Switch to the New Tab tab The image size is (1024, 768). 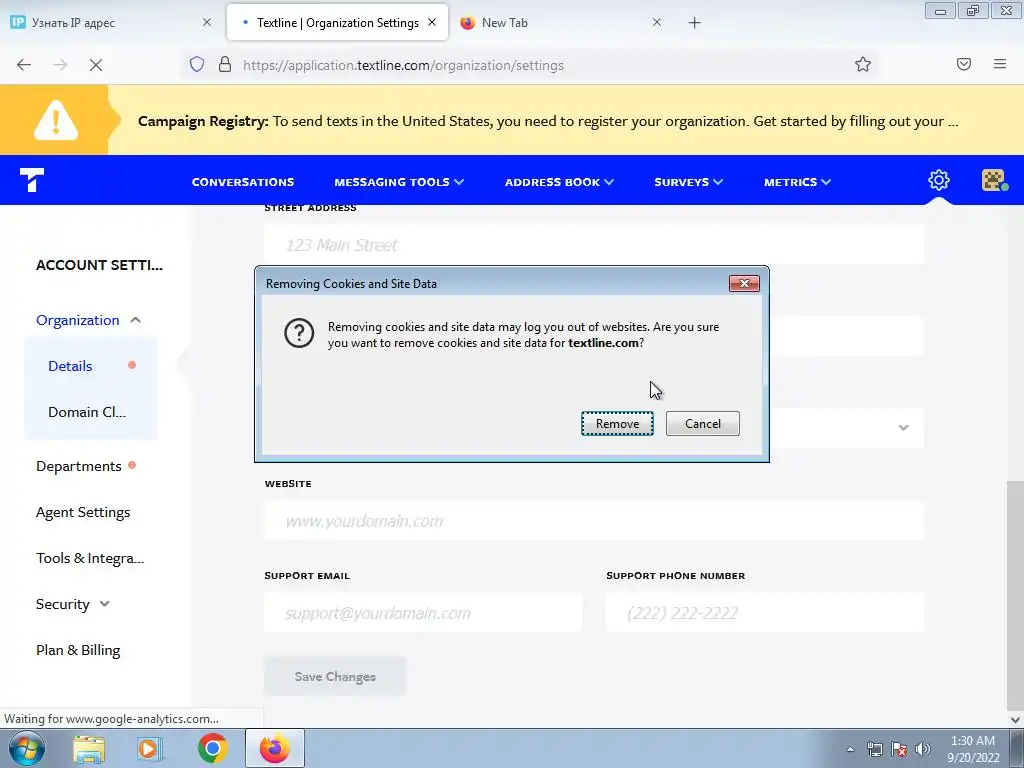pyautogui.click(x=562, y=22)
